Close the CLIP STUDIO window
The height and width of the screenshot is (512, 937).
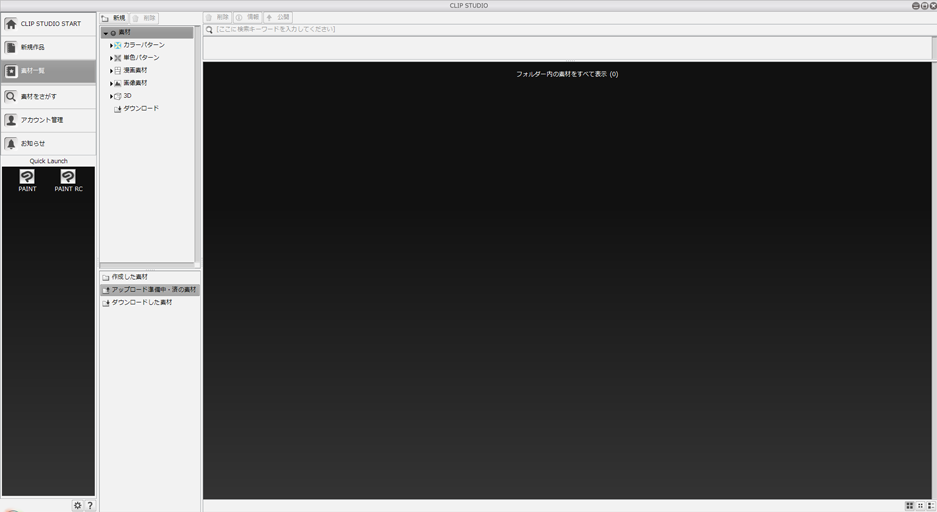pyautogui.click(x=933, y=5)
